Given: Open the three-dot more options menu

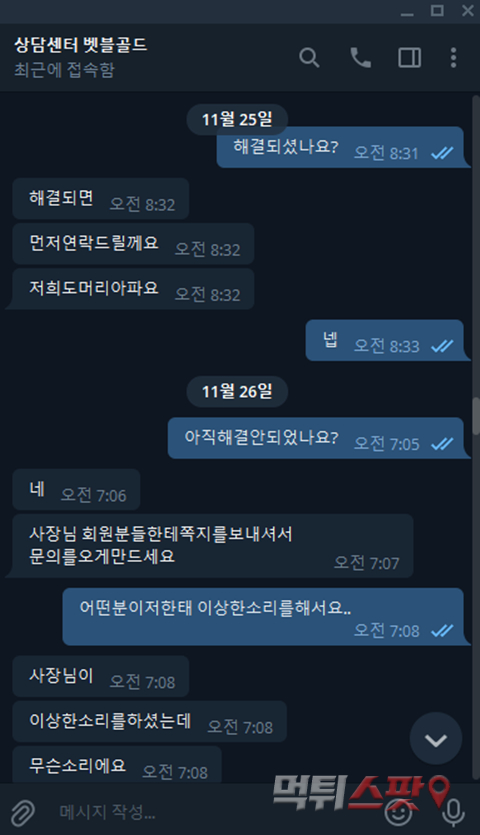Looking at the screenshot, I should click(x=453, y=58).
